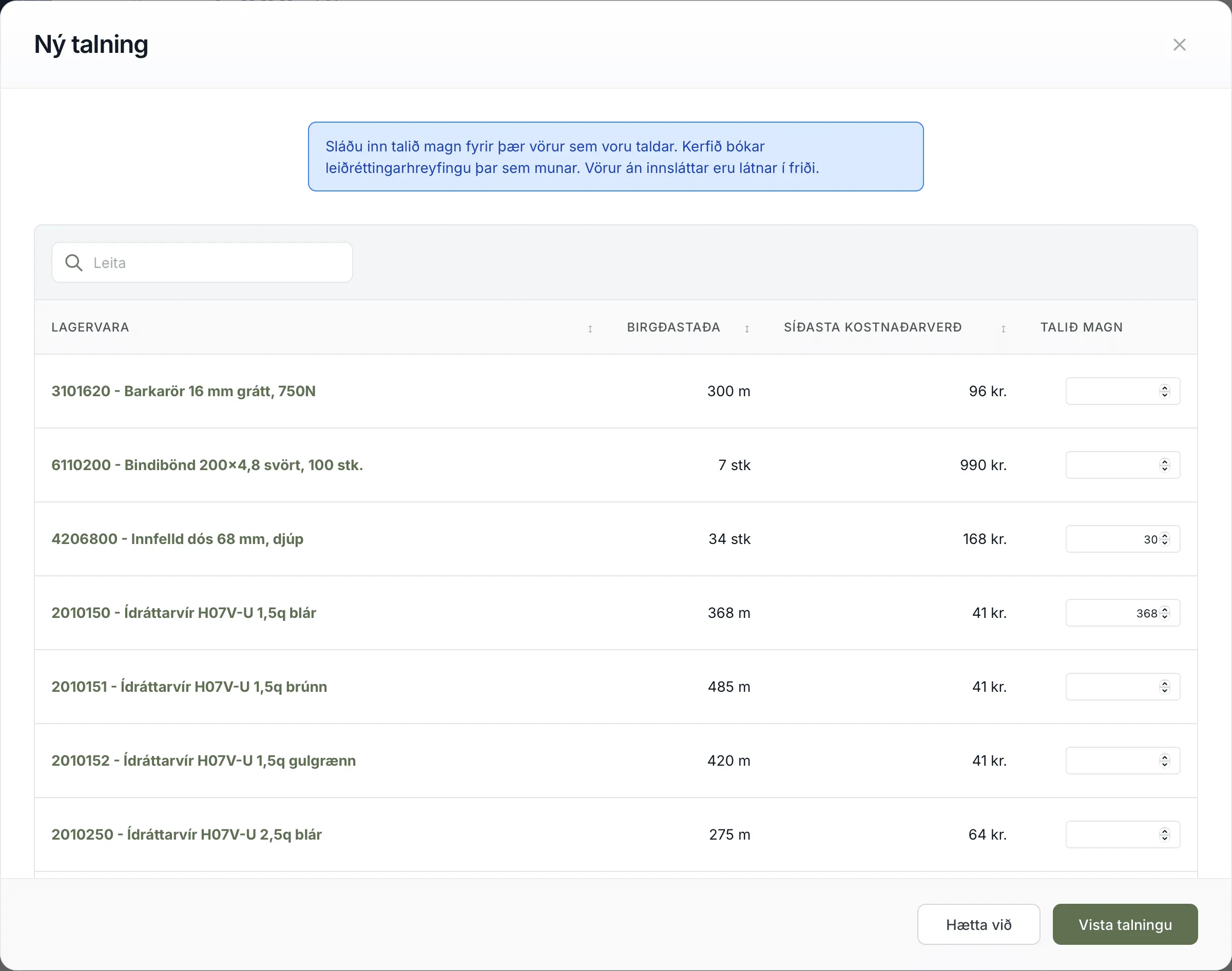
Task: Focus counted quantity field for gulgrænn wire row
Action: pos(1122,761)
